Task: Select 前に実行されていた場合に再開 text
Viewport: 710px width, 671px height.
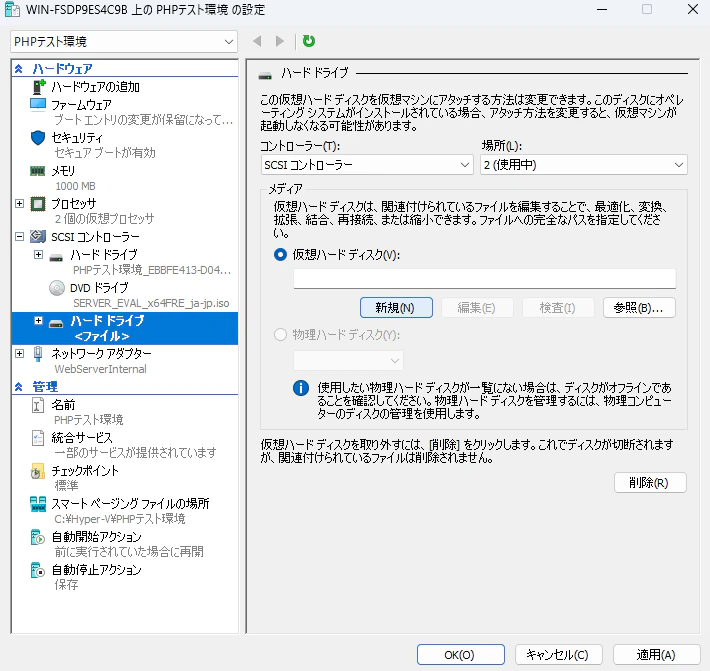Action: 129,552
